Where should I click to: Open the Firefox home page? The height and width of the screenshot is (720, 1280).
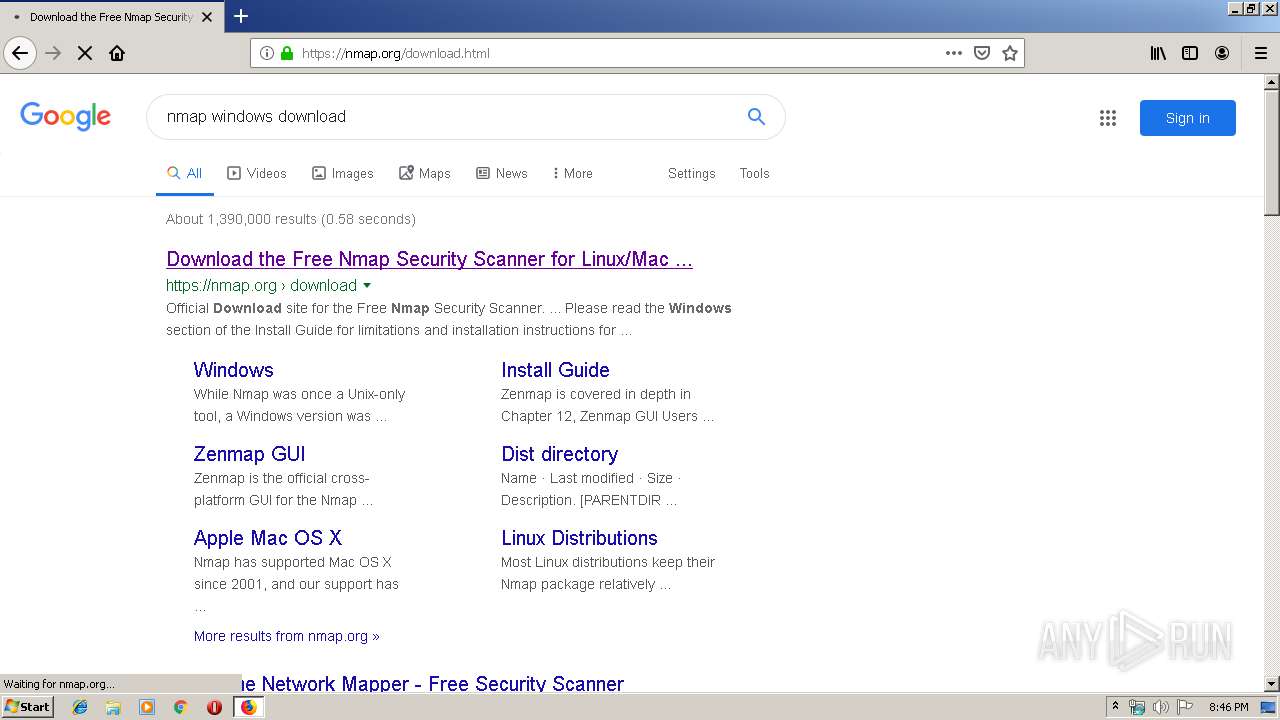(117, 53)
